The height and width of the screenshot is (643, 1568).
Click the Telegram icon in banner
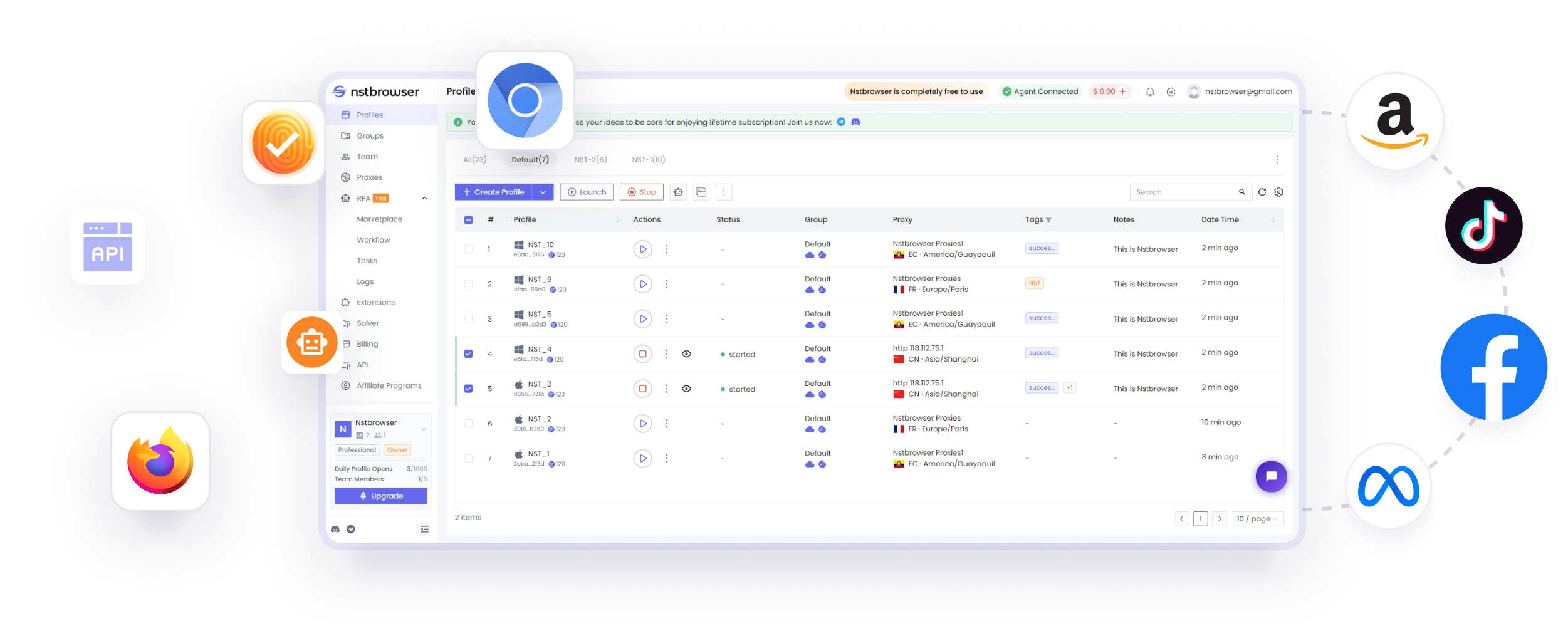coord(841,122)
